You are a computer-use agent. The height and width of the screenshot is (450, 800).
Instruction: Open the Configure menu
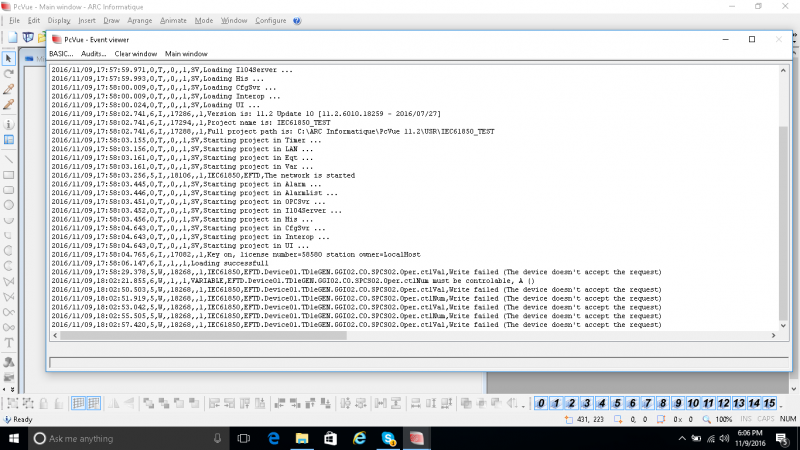pos(270,21)
